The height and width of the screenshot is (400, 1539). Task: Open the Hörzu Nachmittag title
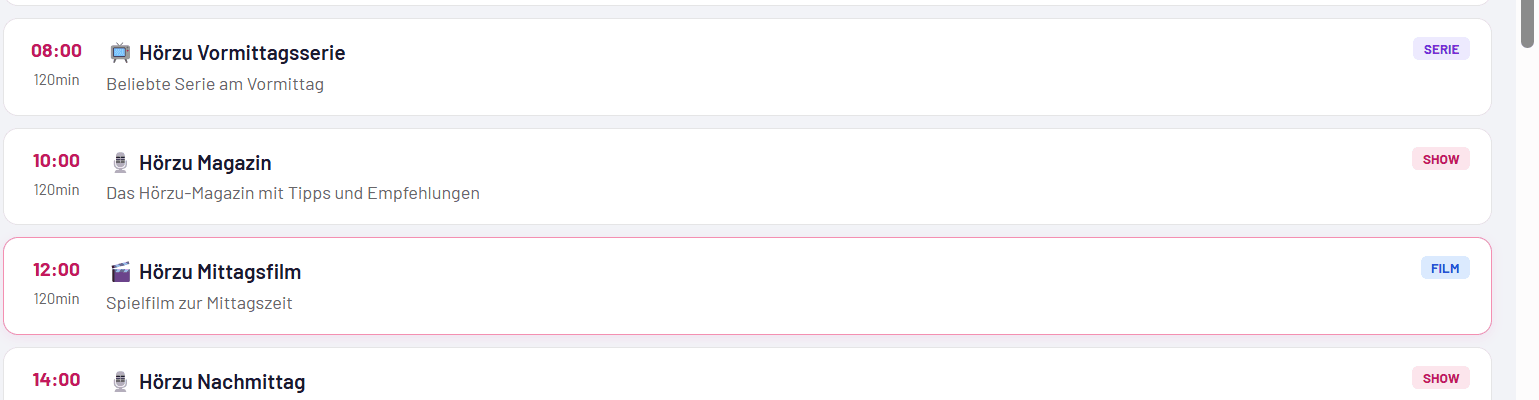click(222, 382)
